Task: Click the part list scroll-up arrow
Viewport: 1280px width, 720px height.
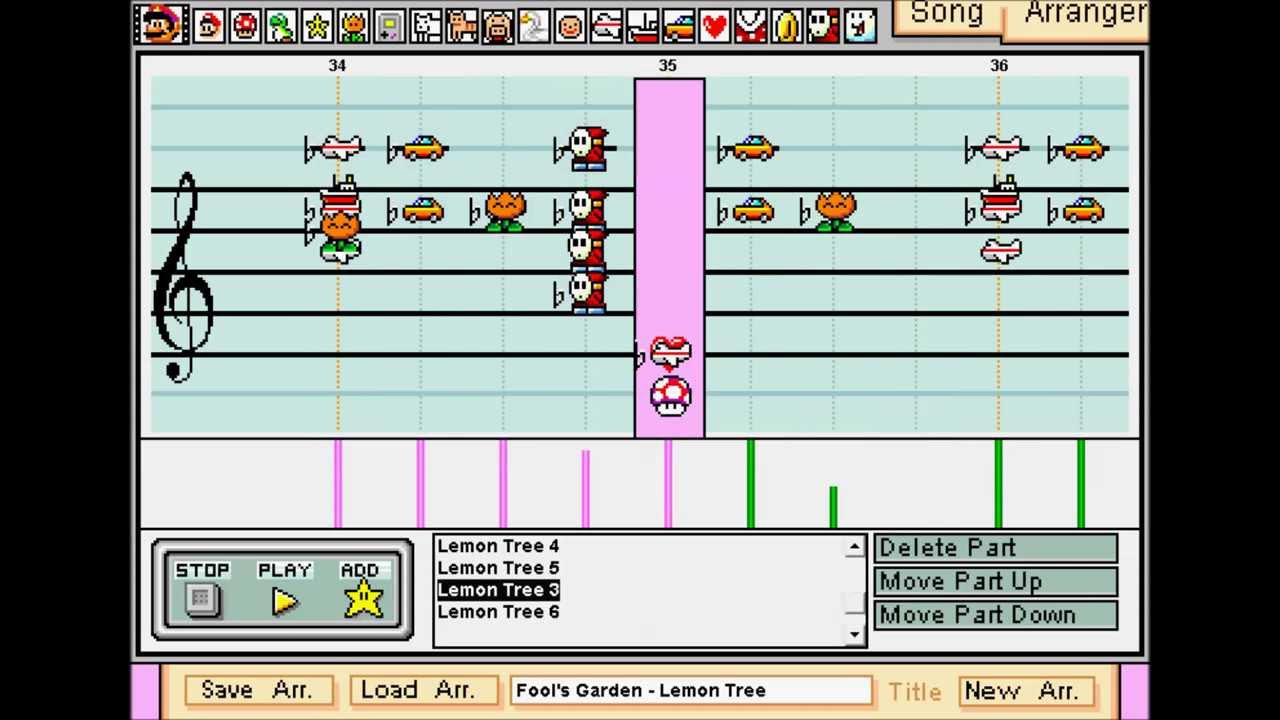Action: pyautogui.click(x=854, y=547)
